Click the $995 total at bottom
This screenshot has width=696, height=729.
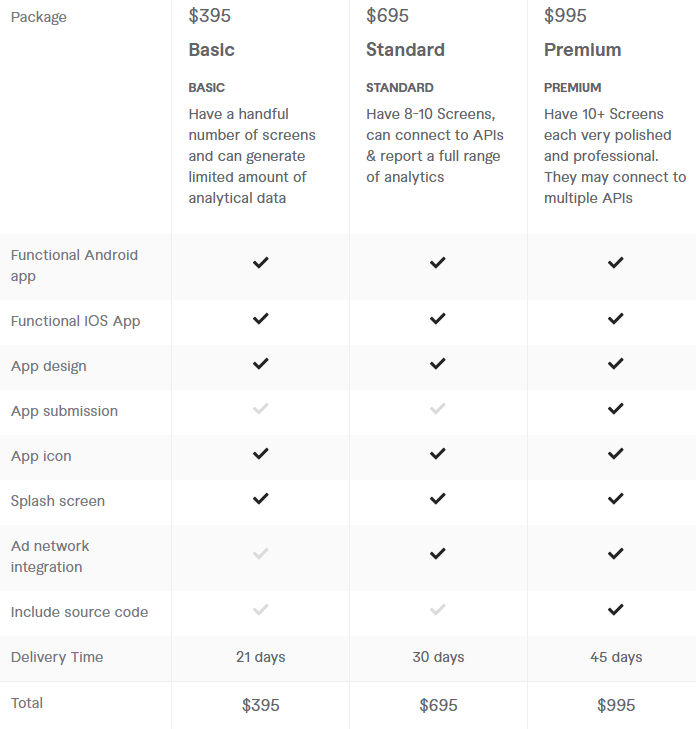tap(616, 705)
